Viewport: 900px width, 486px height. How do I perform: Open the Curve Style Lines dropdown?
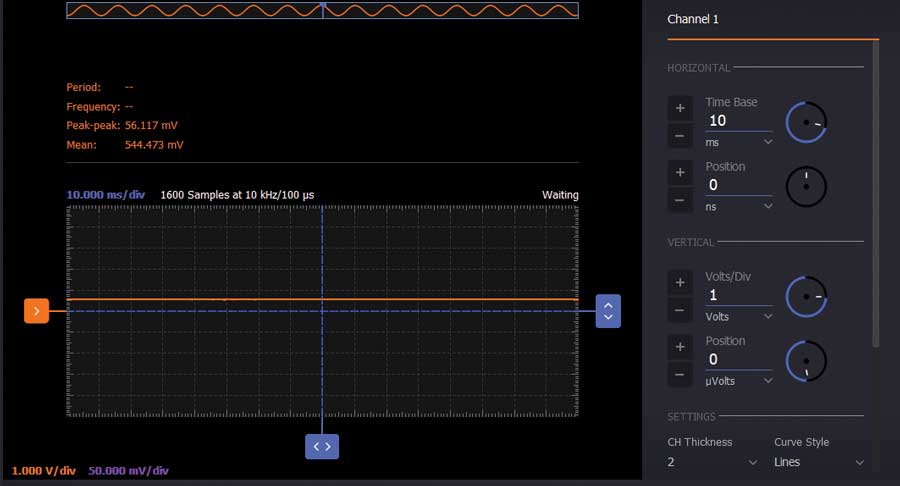coord(819,462)
